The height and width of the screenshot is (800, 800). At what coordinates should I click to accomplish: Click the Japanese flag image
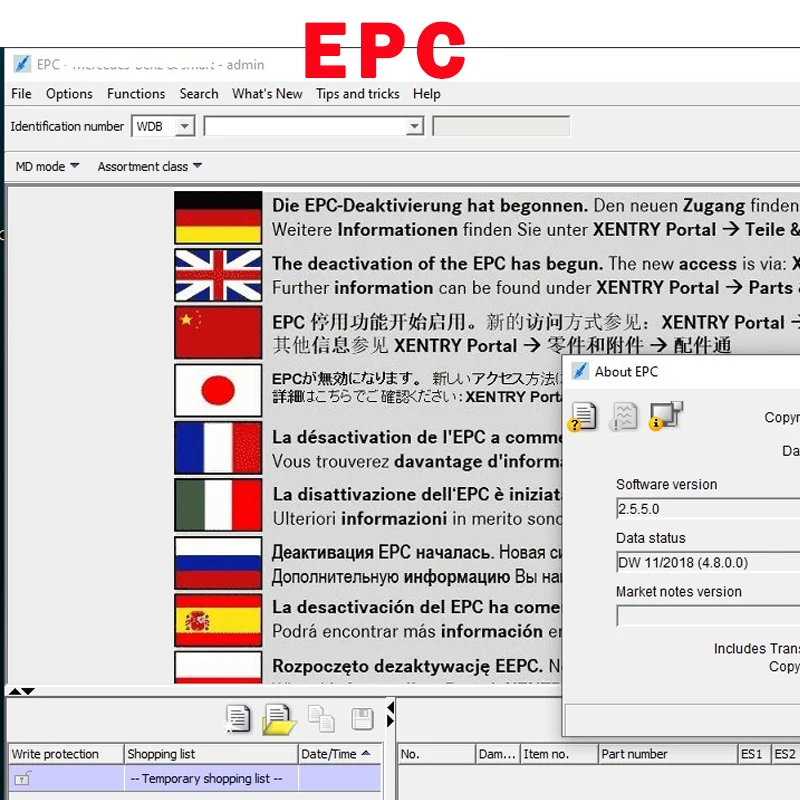click(218, 390)
